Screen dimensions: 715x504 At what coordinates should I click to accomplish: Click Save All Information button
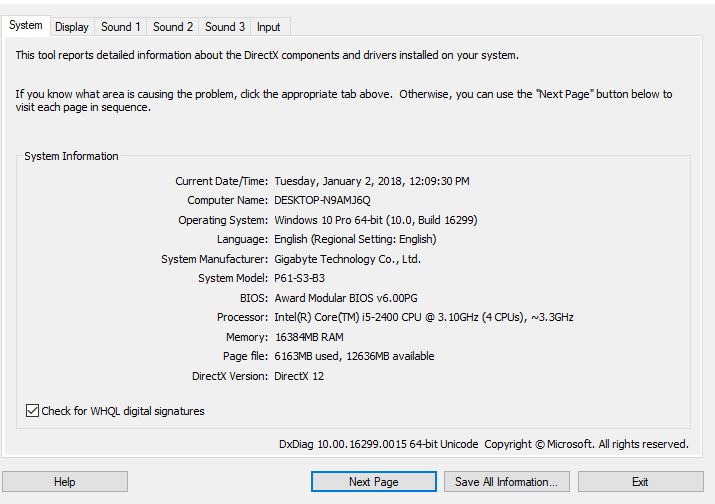(507, 482)
